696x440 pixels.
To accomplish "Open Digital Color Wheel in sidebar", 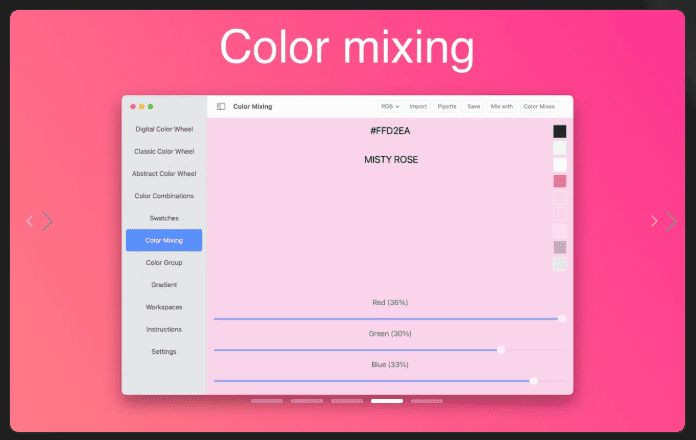I will [164, 129].
